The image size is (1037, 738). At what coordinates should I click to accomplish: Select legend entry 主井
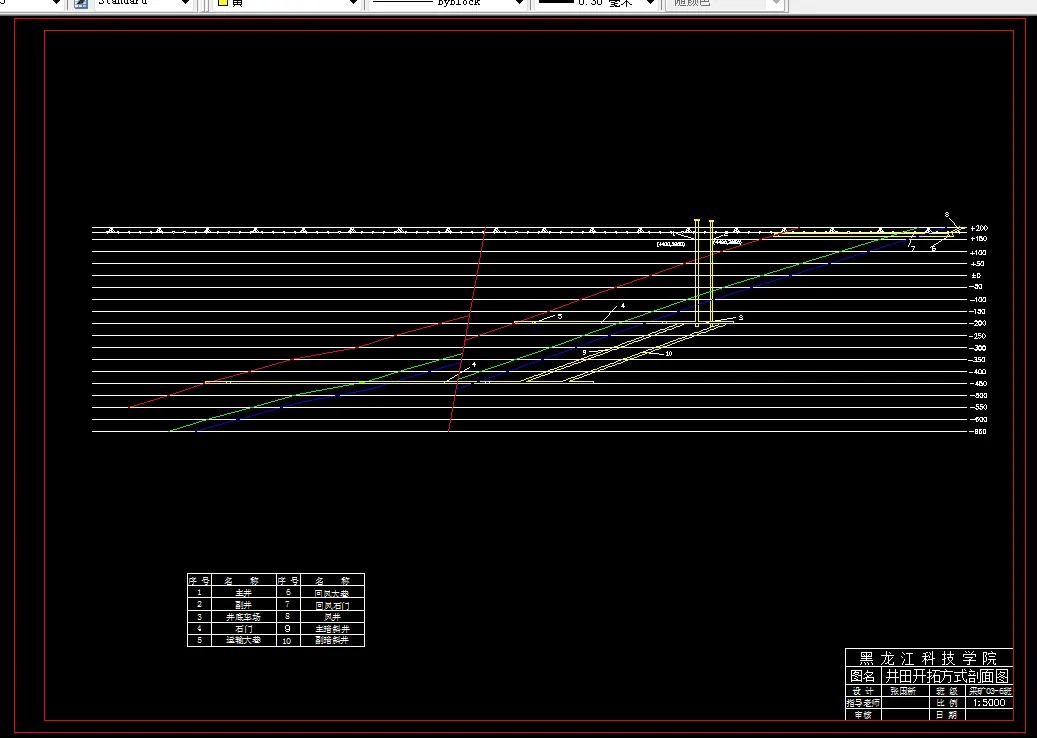pyautogui.click(x=243, y=593)
